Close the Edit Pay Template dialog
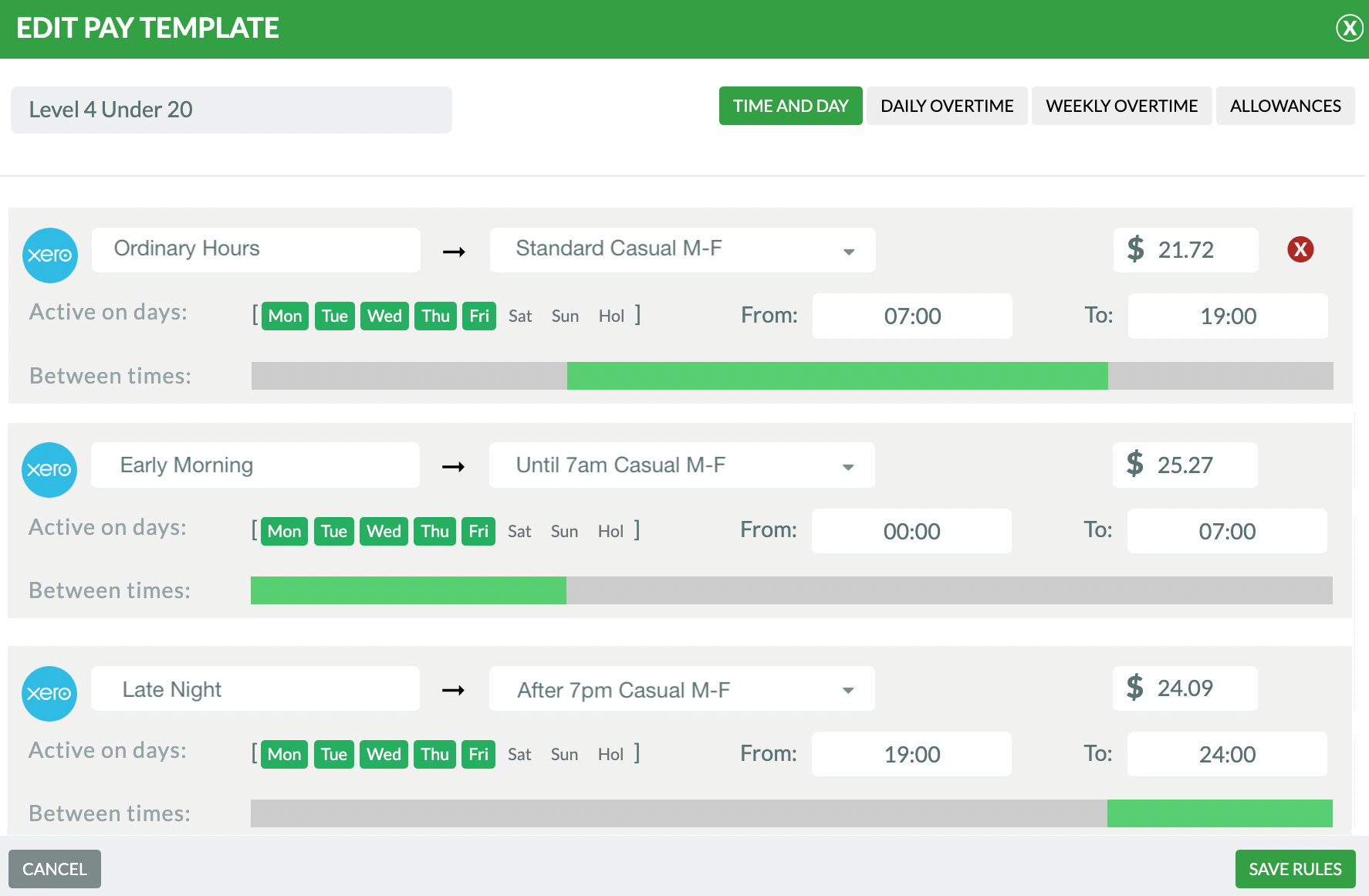1369x896 pixels. [1348, 29]
